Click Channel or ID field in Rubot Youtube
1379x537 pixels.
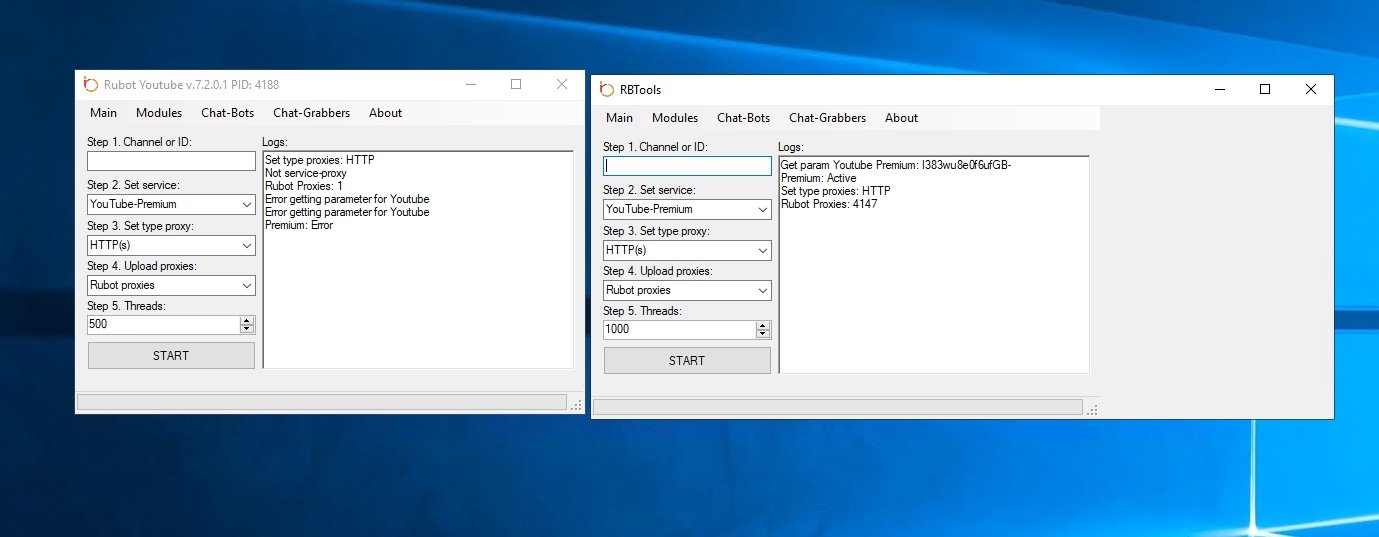(x=171, y=161)
